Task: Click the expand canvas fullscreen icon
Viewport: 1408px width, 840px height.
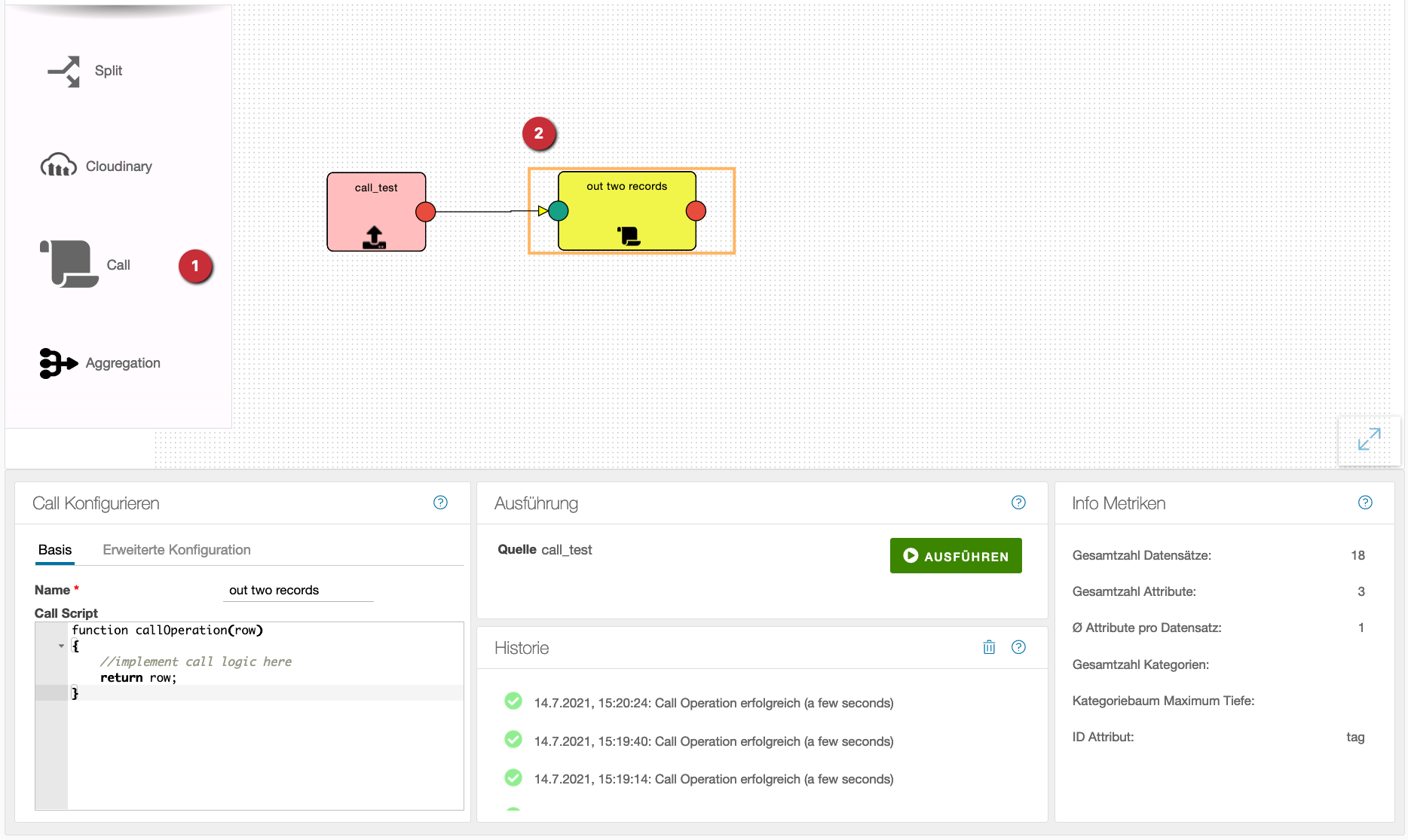Action: [1369, 439]
